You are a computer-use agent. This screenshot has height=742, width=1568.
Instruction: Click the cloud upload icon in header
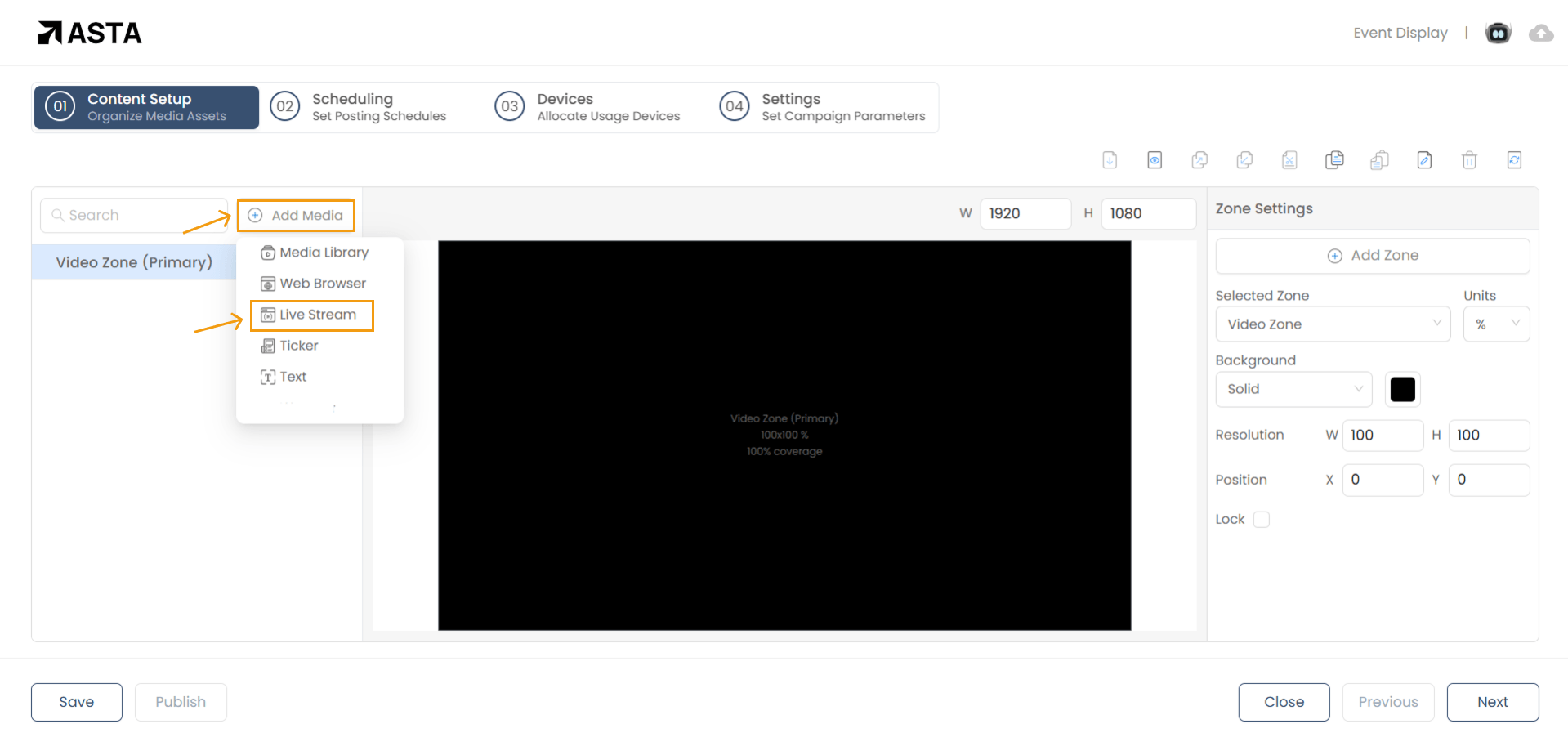coord(1541,33)
